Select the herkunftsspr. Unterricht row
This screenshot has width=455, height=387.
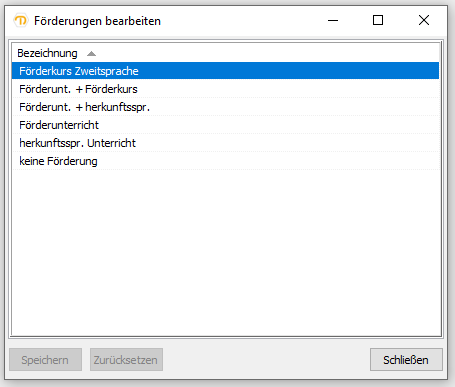click(225, 143)
